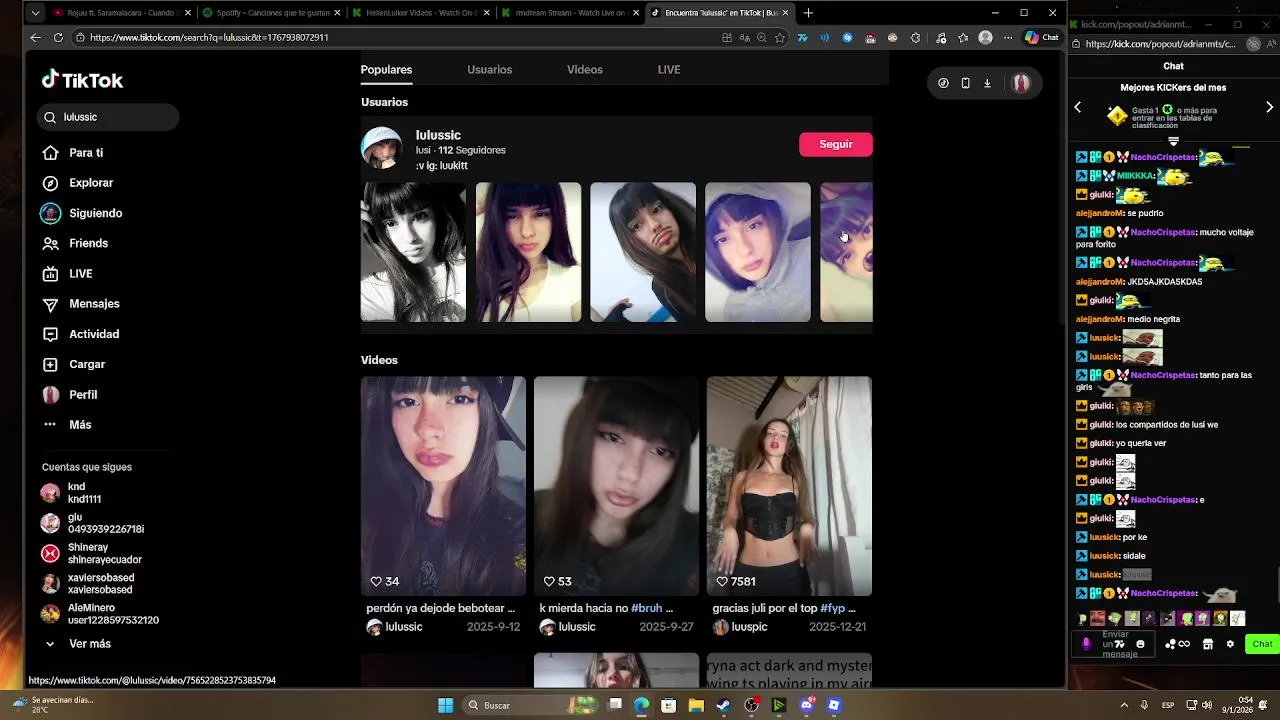This screenshot has height=720, width=1280.
Task: Switch to HellenLuiker Videos browser tab
Action: (x=419, y=13)
